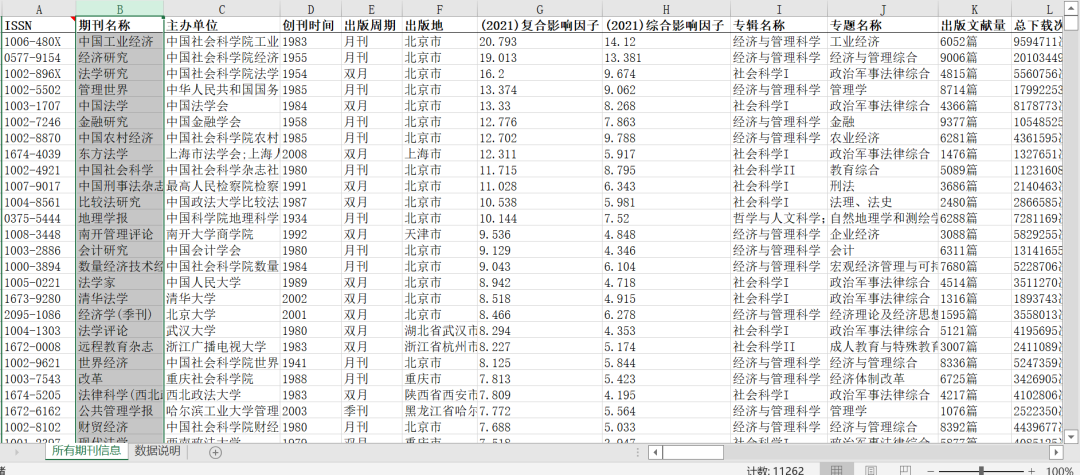The height and width of the screenshot is (475, 1080).
Task: Select column A header
Action: 38,9
